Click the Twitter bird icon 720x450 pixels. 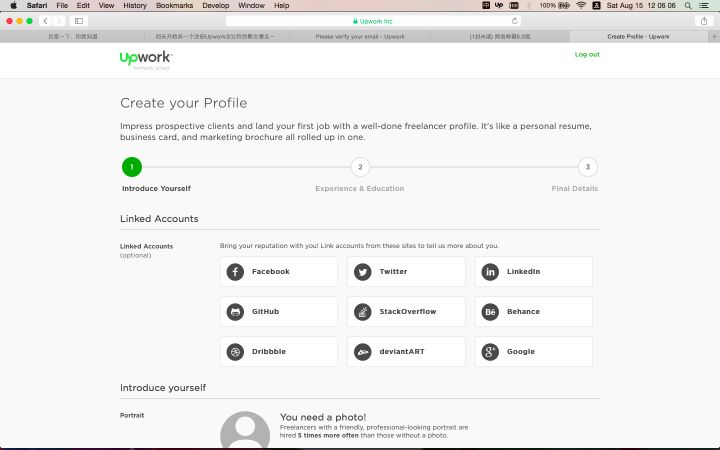click(x=362, y=272)
